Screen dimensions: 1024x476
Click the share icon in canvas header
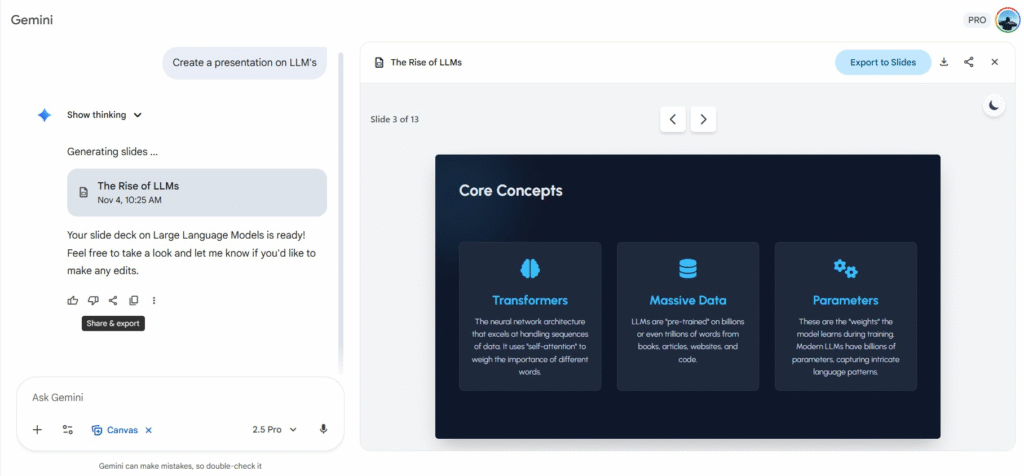click(969, 62)
